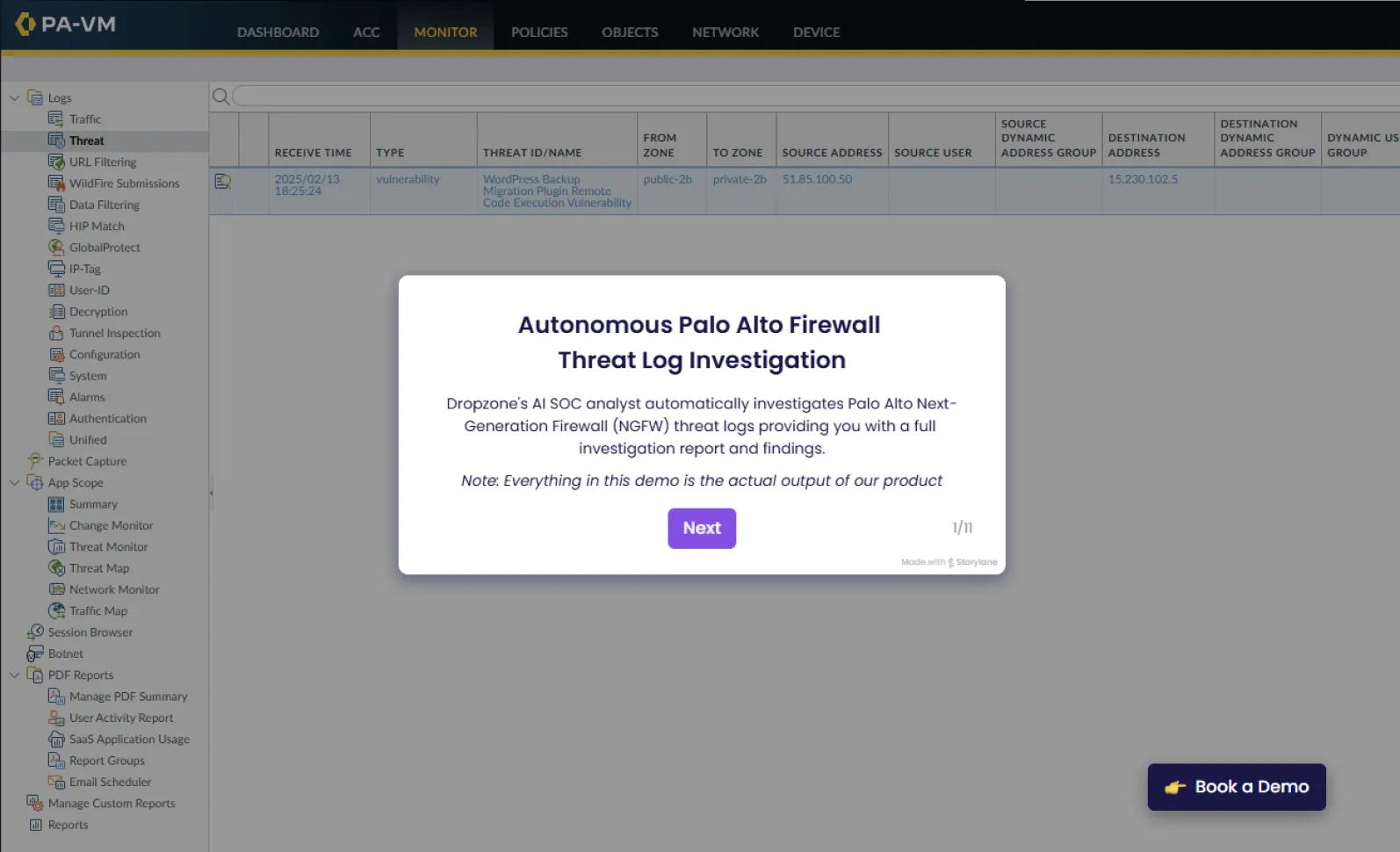The image size is (1400, 852).
Task: Click the THREAT ID/NAME column header
Action: coord(532,153)
